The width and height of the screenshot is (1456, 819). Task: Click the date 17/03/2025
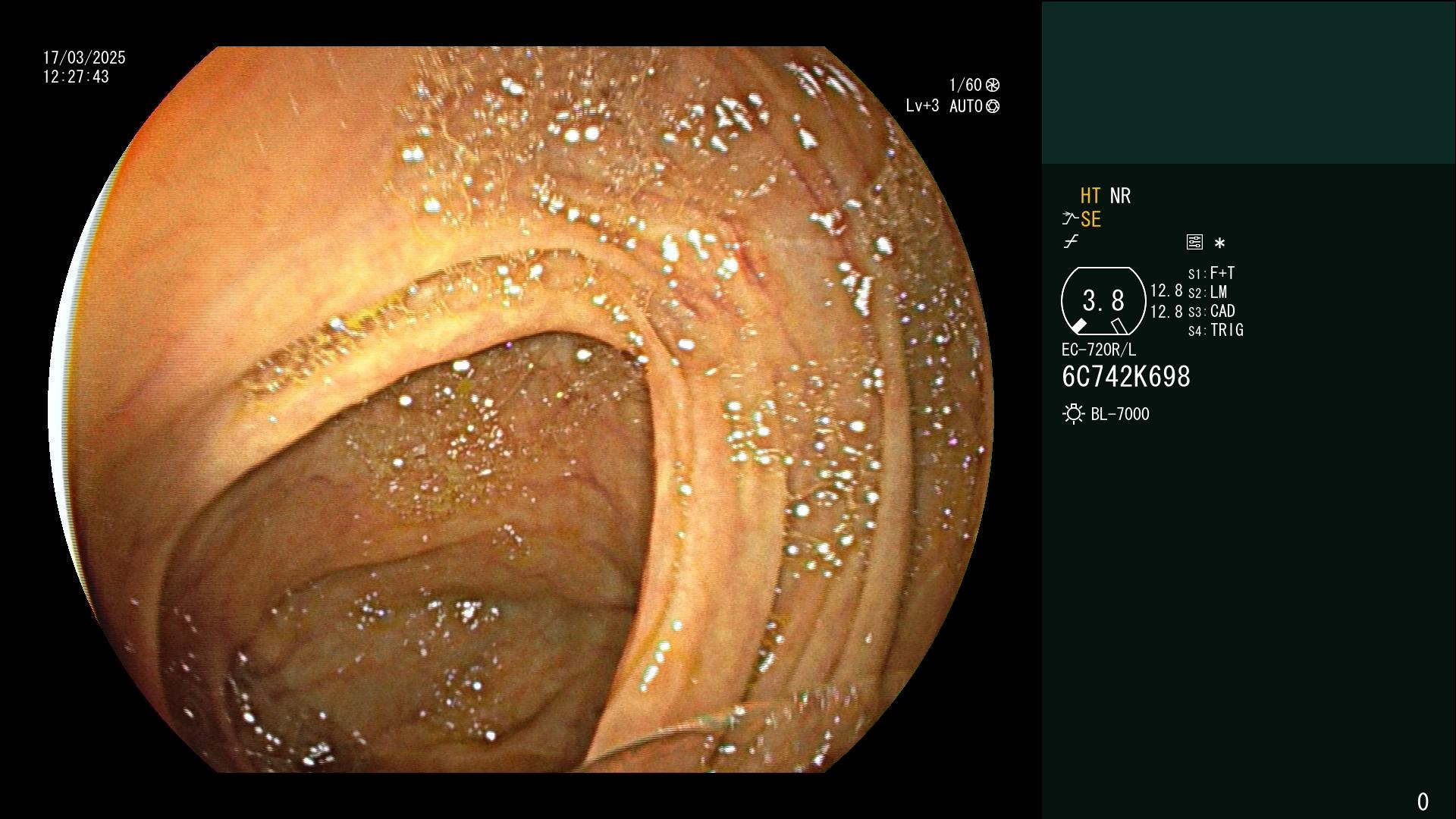(84, 58)
